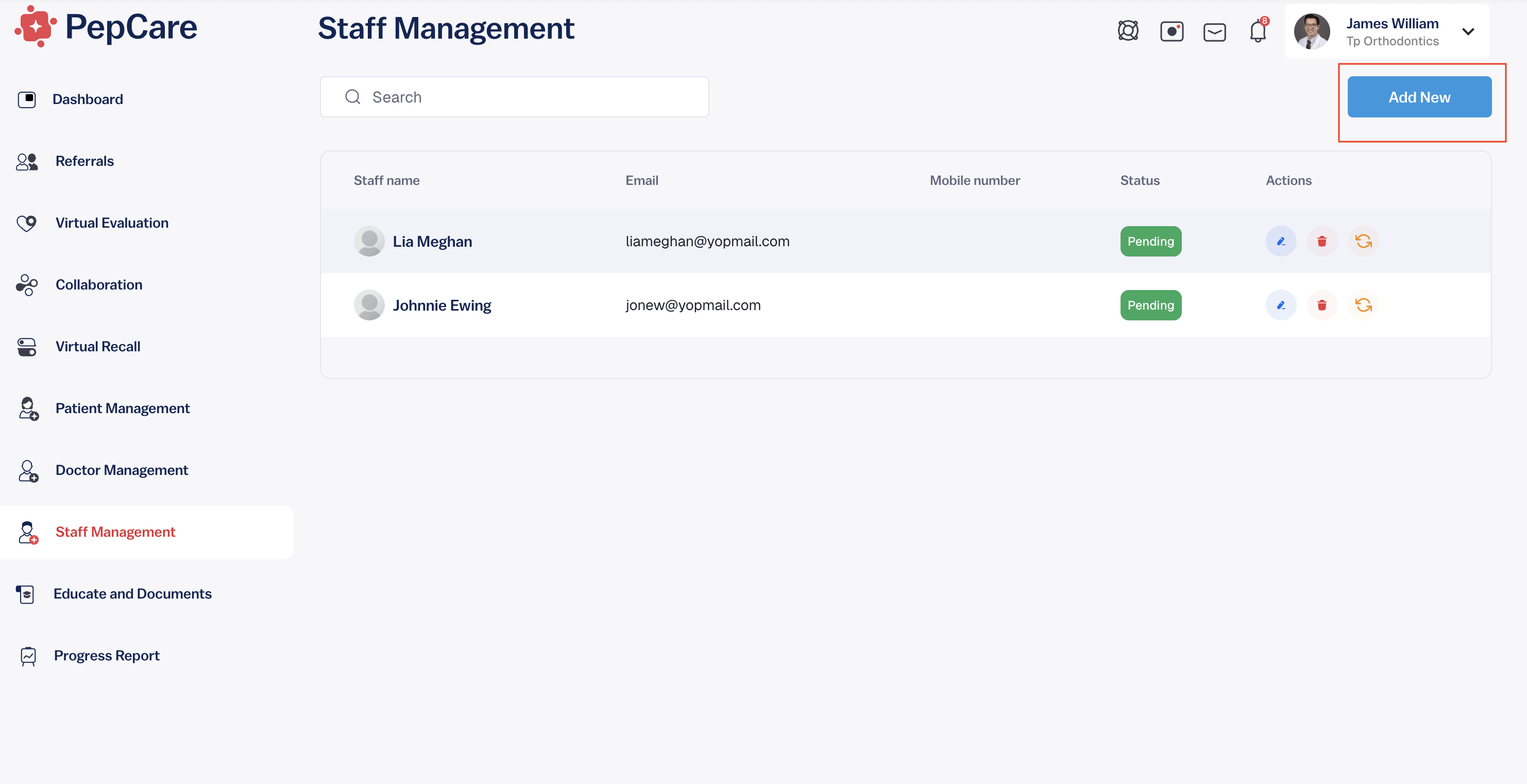1527x784 pixels.
Task: Open Doctor Management page
Action: pyautogui.click(x=122, y=470)
